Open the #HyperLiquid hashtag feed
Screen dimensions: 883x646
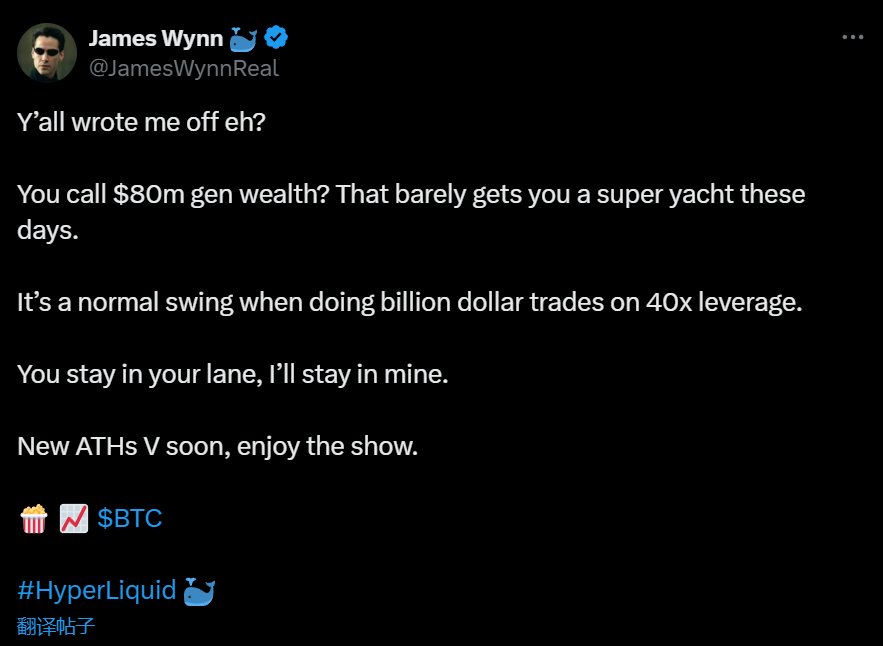(97, 590)
